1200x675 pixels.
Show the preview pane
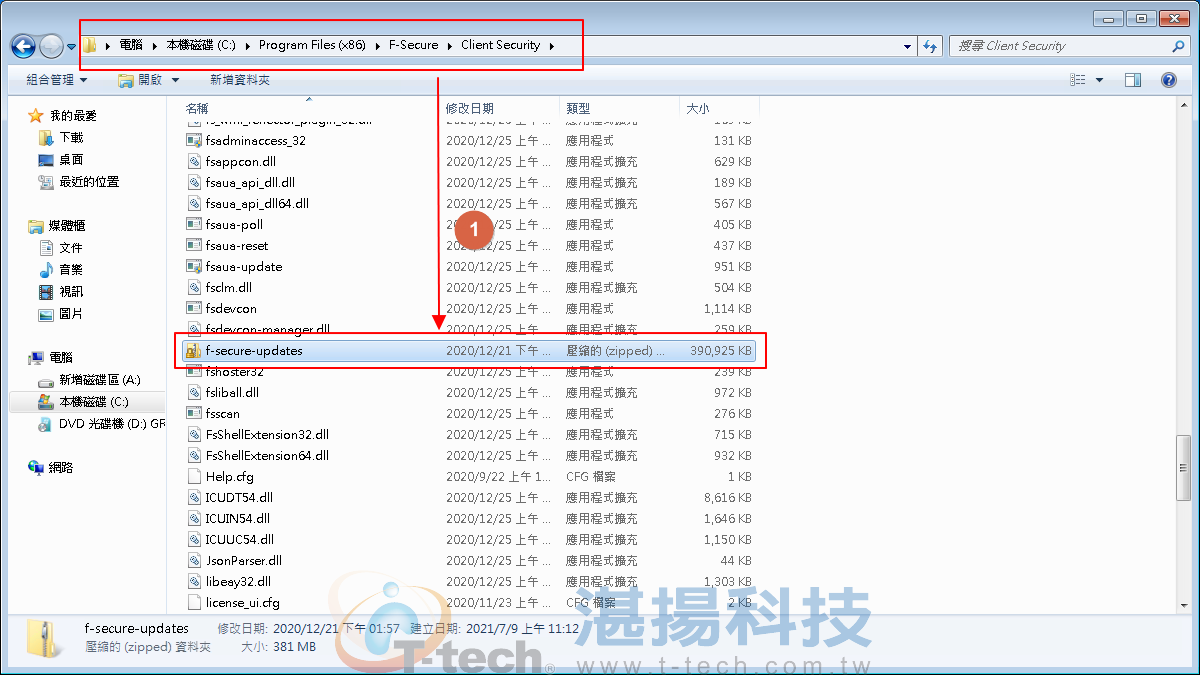(1133, 80)
